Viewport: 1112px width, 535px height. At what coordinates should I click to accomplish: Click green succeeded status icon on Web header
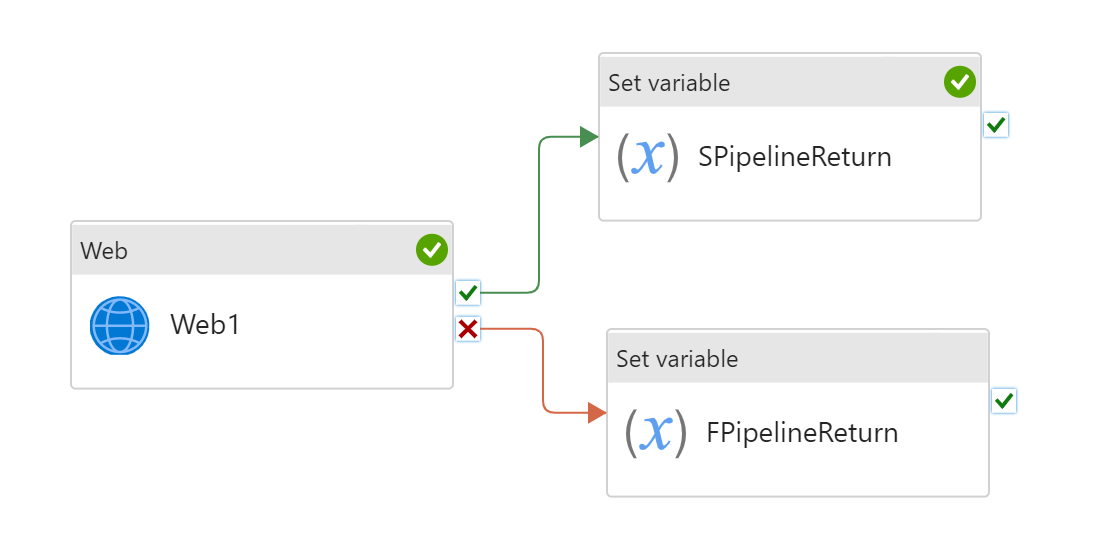432,250
